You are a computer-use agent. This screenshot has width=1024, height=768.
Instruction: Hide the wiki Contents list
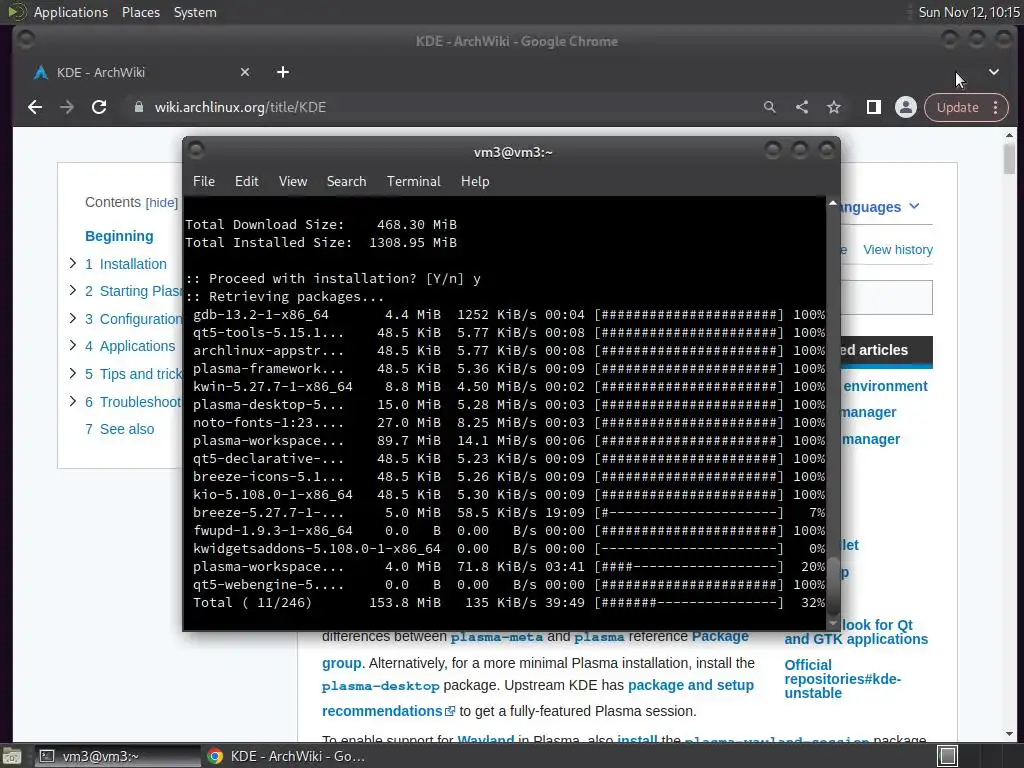161,203
